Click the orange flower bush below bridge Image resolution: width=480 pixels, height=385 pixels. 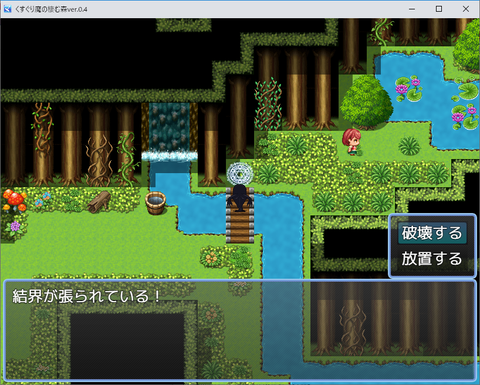(x=211, y=257)
